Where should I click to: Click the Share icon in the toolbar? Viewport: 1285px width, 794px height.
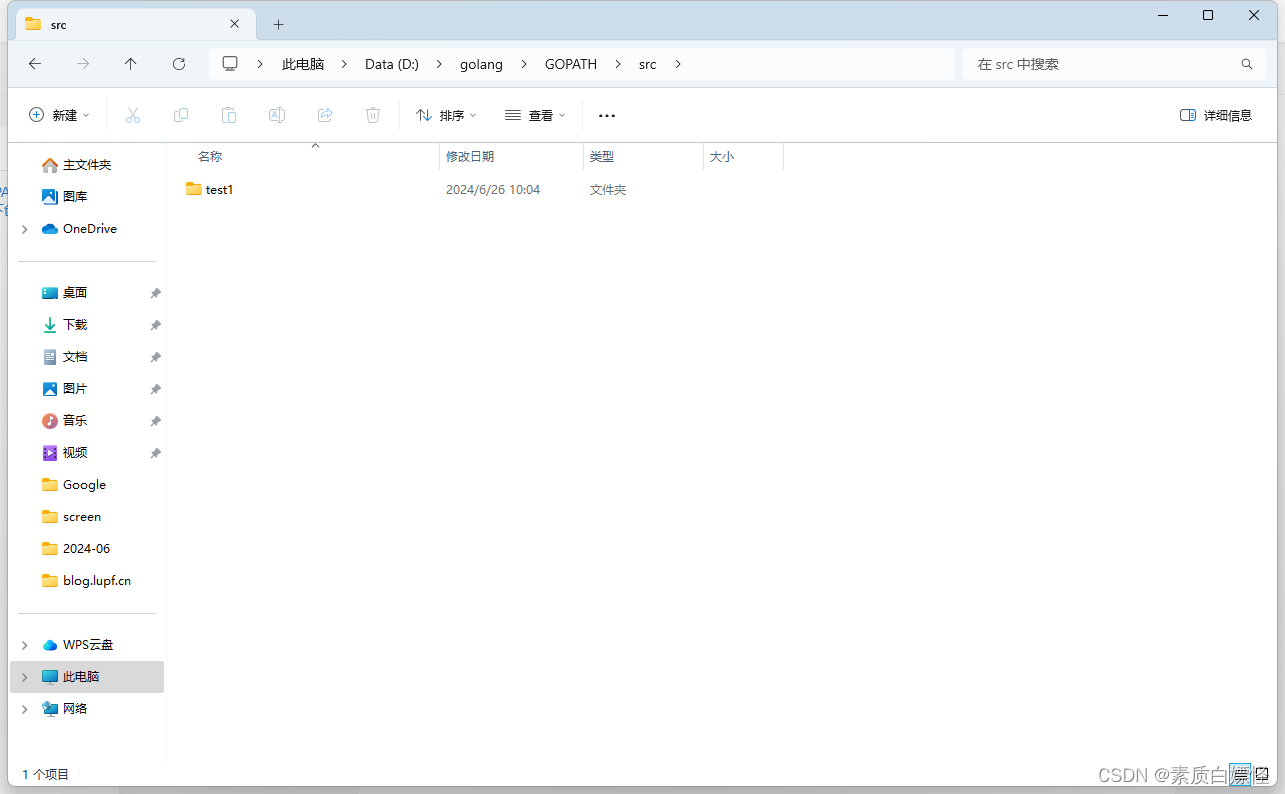[325, 115]
